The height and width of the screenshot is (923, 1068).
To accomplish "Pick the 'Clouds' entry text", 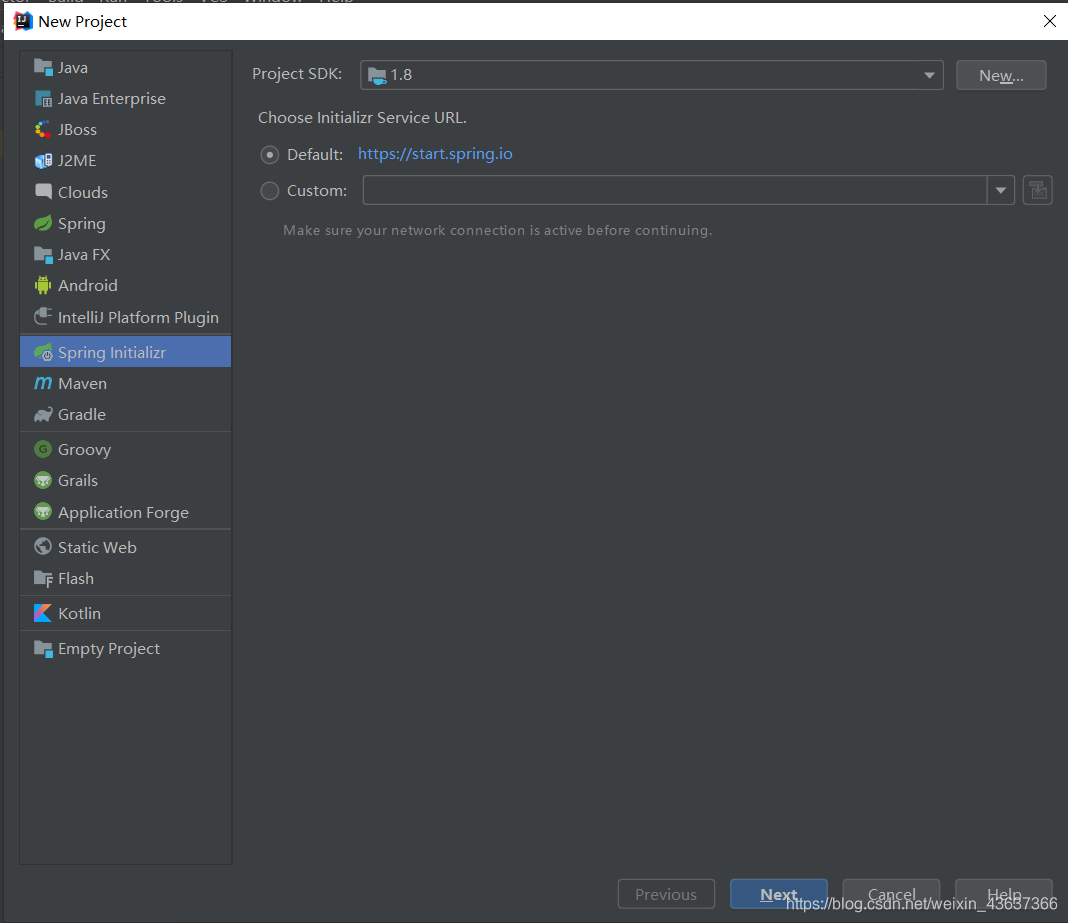I will (x=82, y=192).
